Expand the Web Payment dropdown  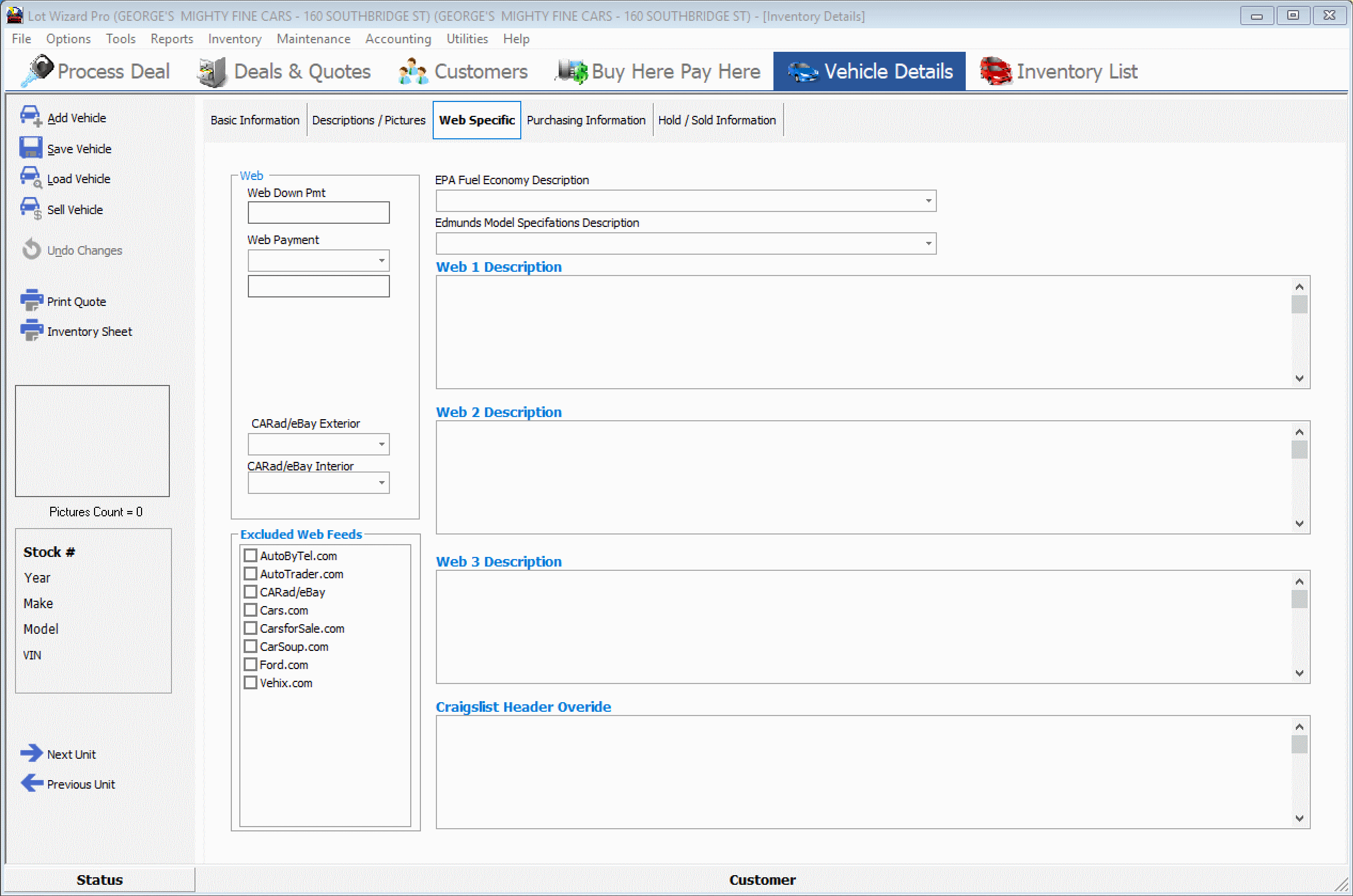(x=382, y=261)
